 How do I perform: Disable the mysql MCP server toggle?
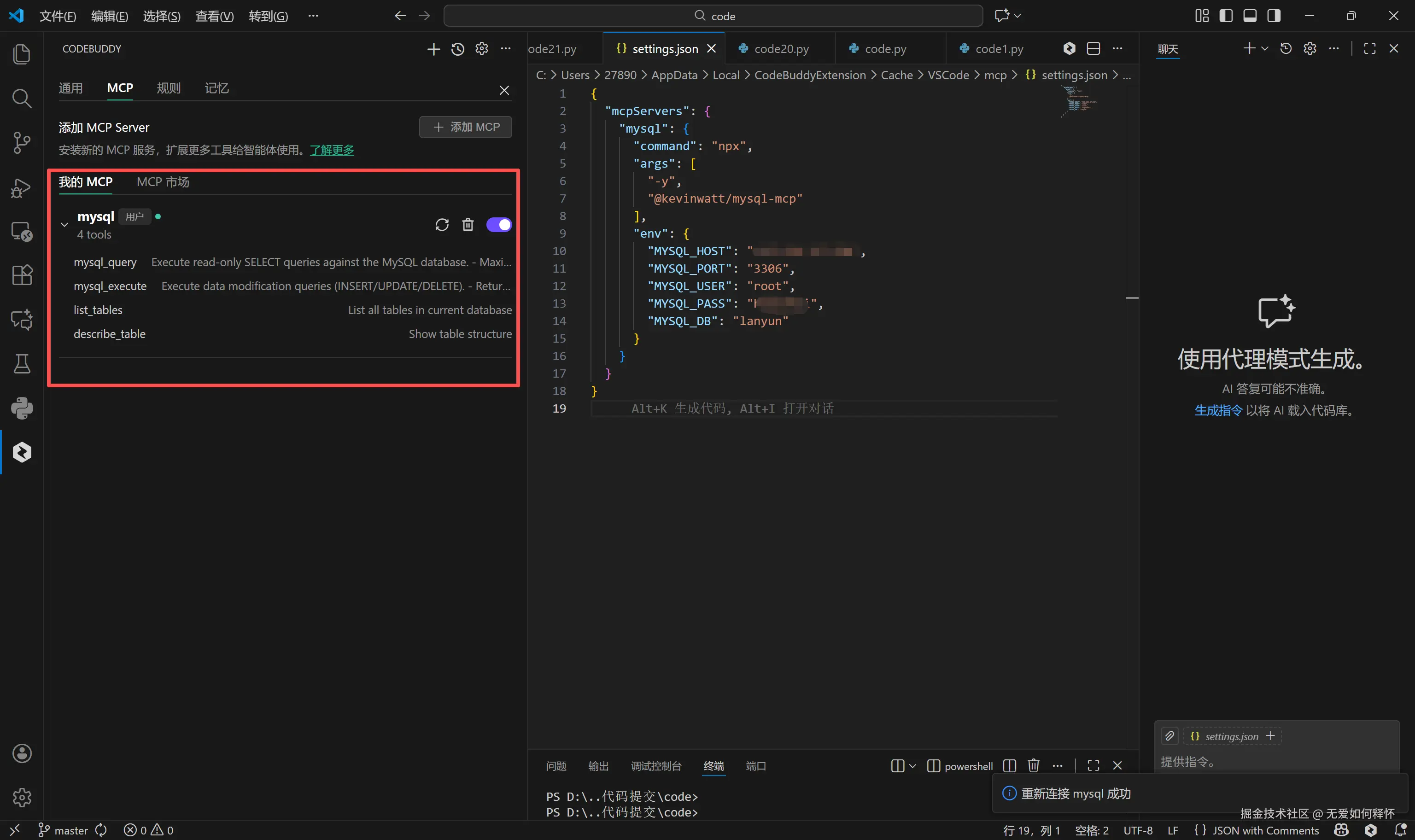499,225
